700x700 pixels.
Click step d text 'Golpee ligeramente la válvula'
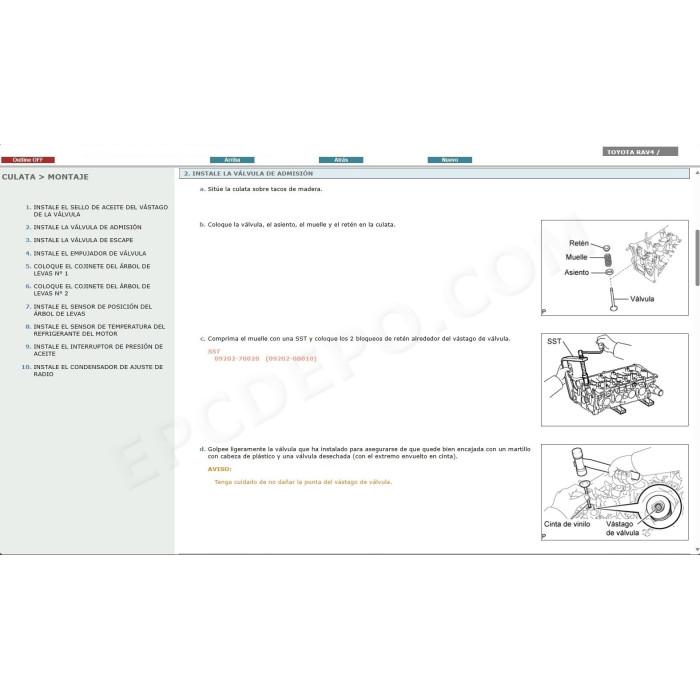(x=369, y=453)
